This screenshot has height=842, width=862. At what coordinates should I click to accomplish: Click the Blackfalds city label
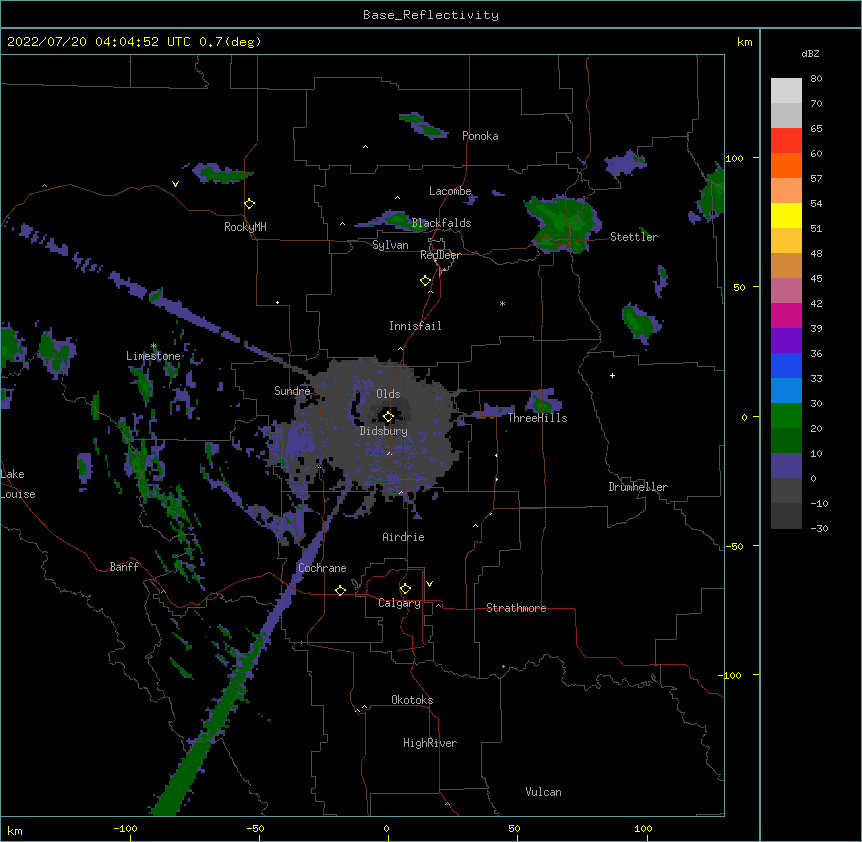(x=441, y=223)
